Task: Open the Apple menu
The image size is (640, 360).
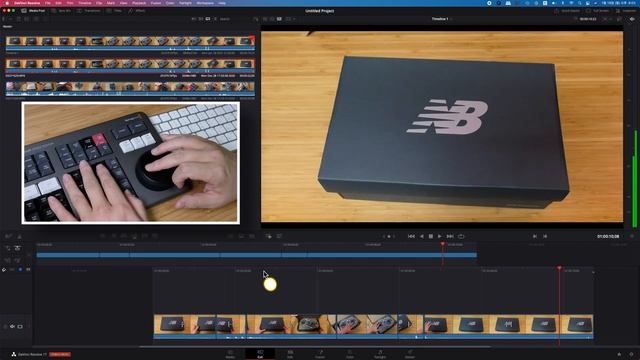Action: pos(7,3)
